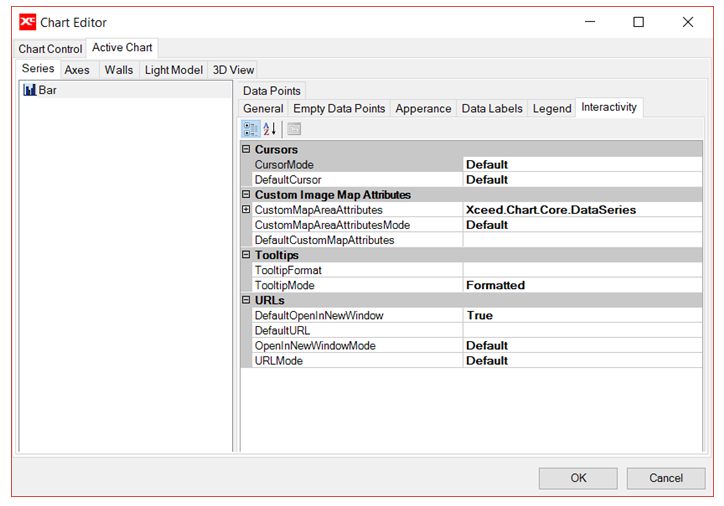Select the DefaultURL property name
Viewport: 724px width, 506px height.
[357, 331]
